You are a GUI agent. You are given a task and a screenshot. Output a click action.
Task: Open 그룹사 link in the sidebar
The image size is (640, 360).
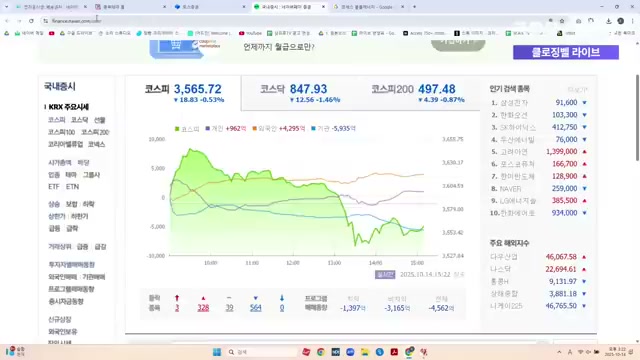pos(91,175)
